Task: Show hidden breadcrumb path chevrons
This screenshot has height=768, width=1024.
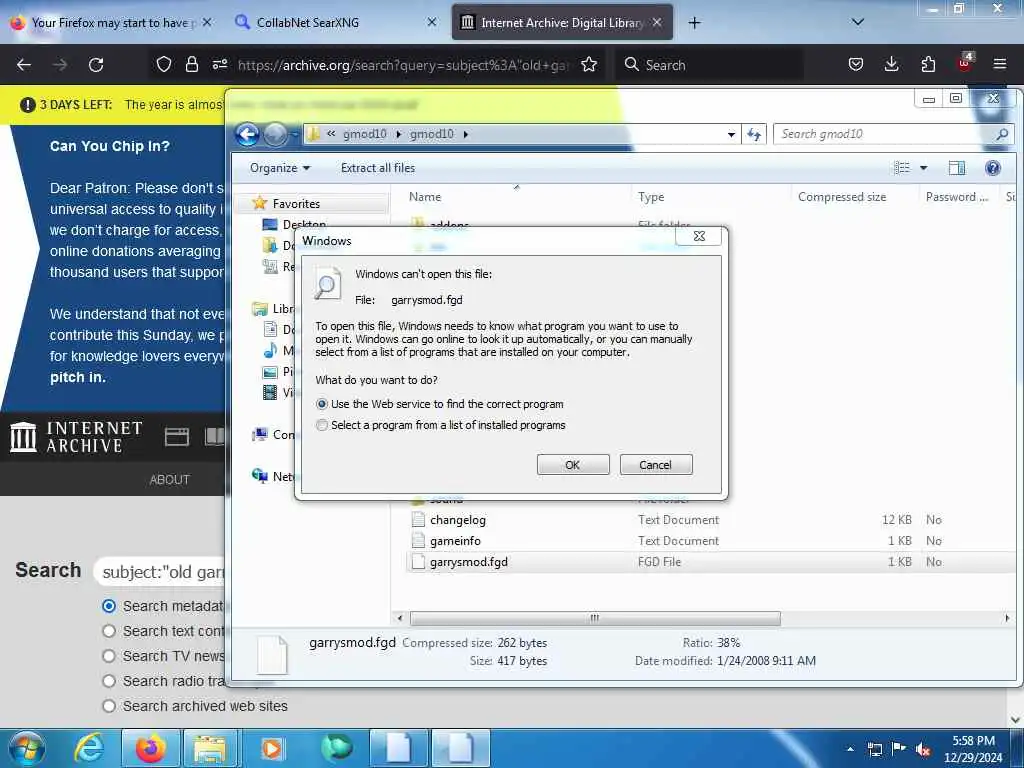Action: [331, 133]
